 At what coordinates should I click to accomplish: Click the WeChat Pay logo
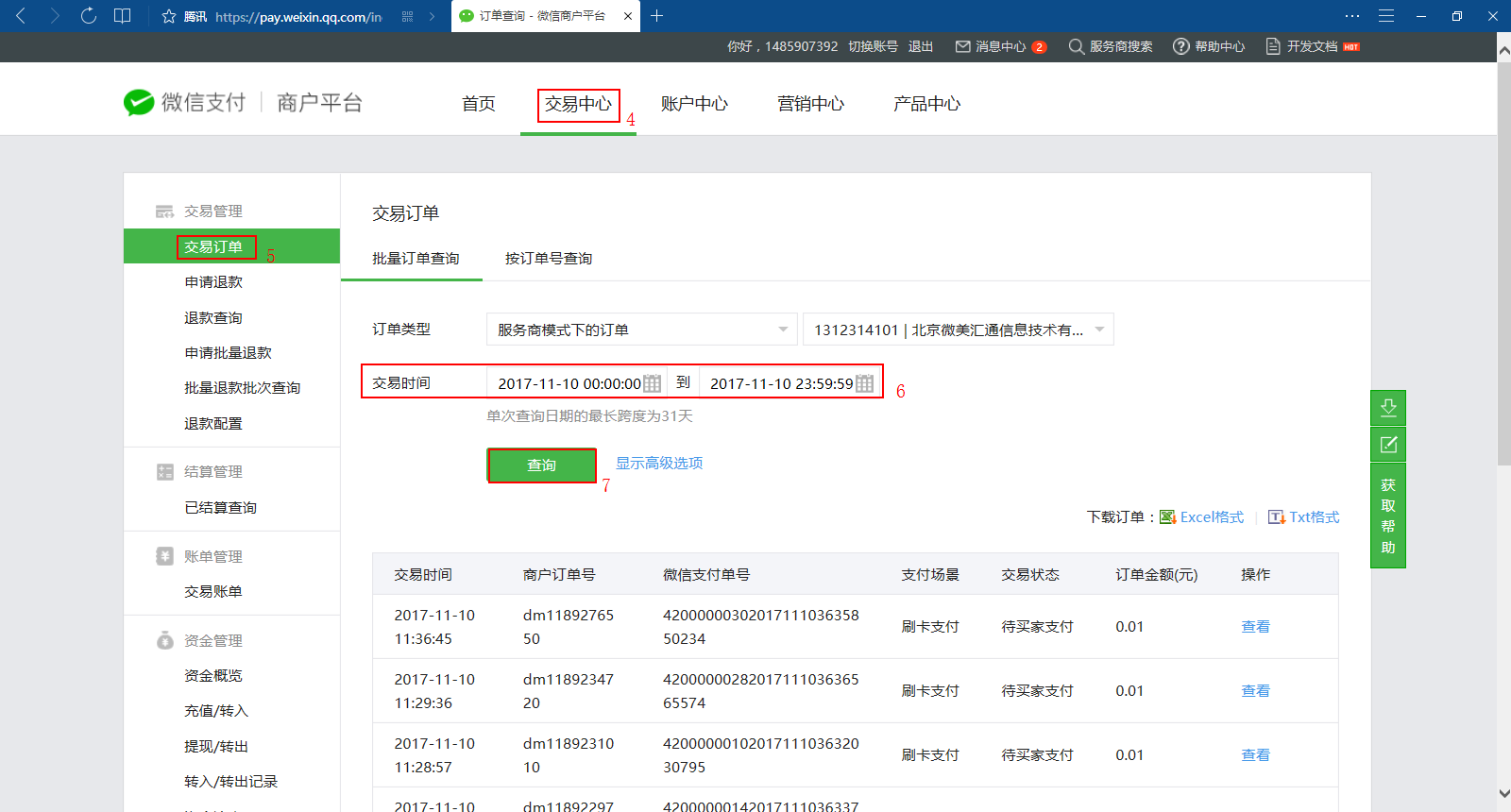(139, 102)
